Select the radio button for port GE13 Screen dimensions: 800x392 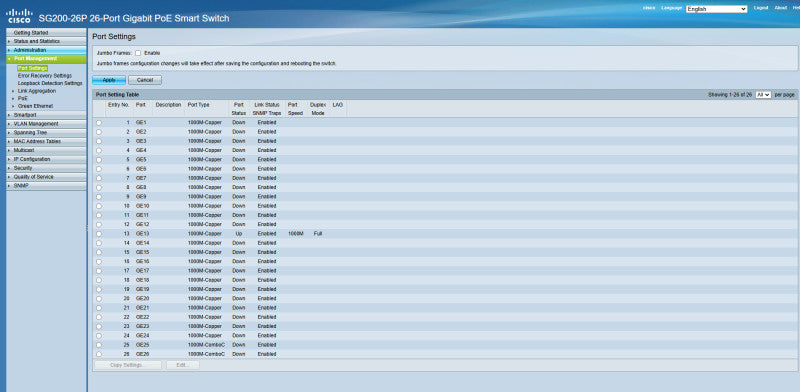[98, 233]
